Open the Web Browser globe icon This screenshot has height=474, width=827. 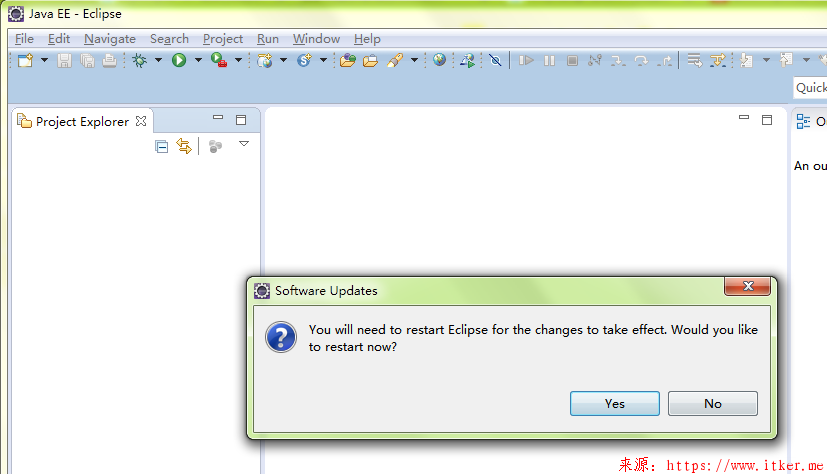(x=439, y=60)
